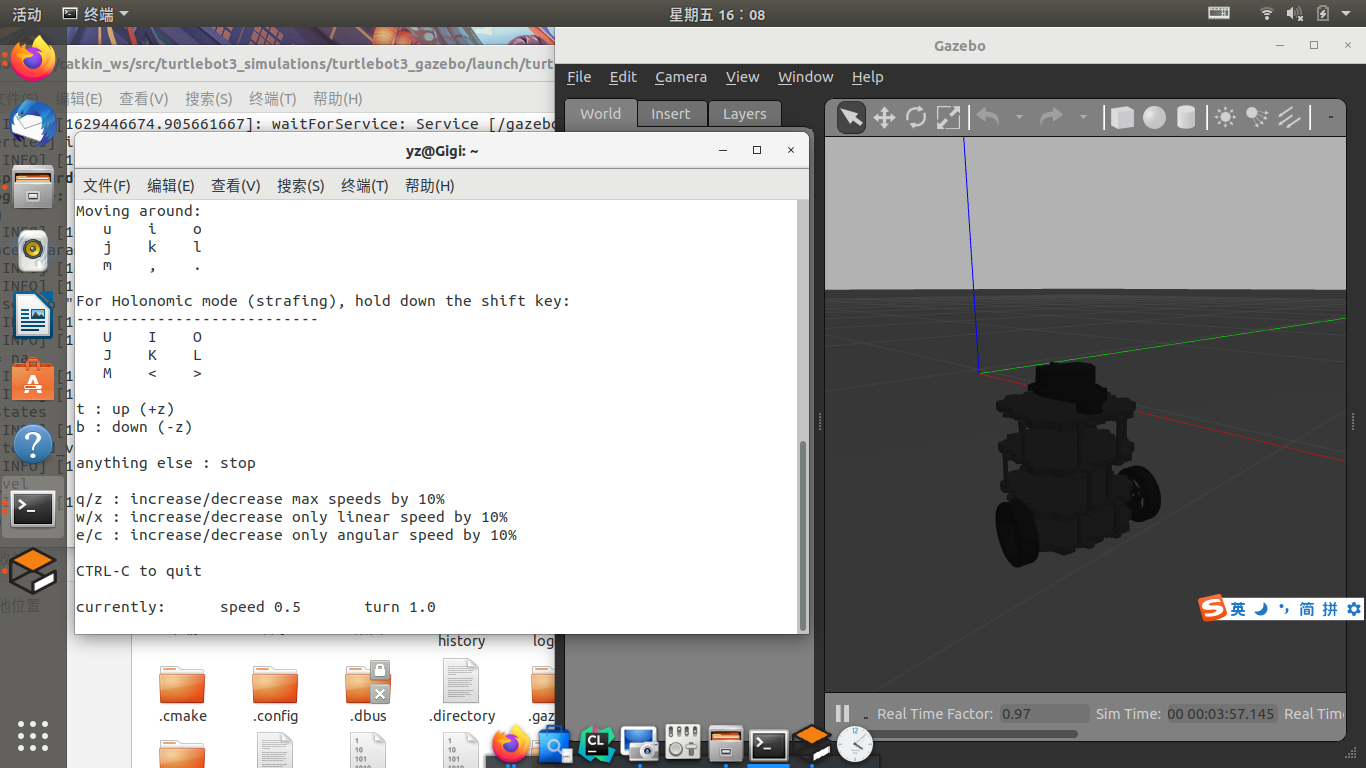This screenshot has height=768, width=1366.
Task: Select the Rotate tool
Action: tap(916, 117)
